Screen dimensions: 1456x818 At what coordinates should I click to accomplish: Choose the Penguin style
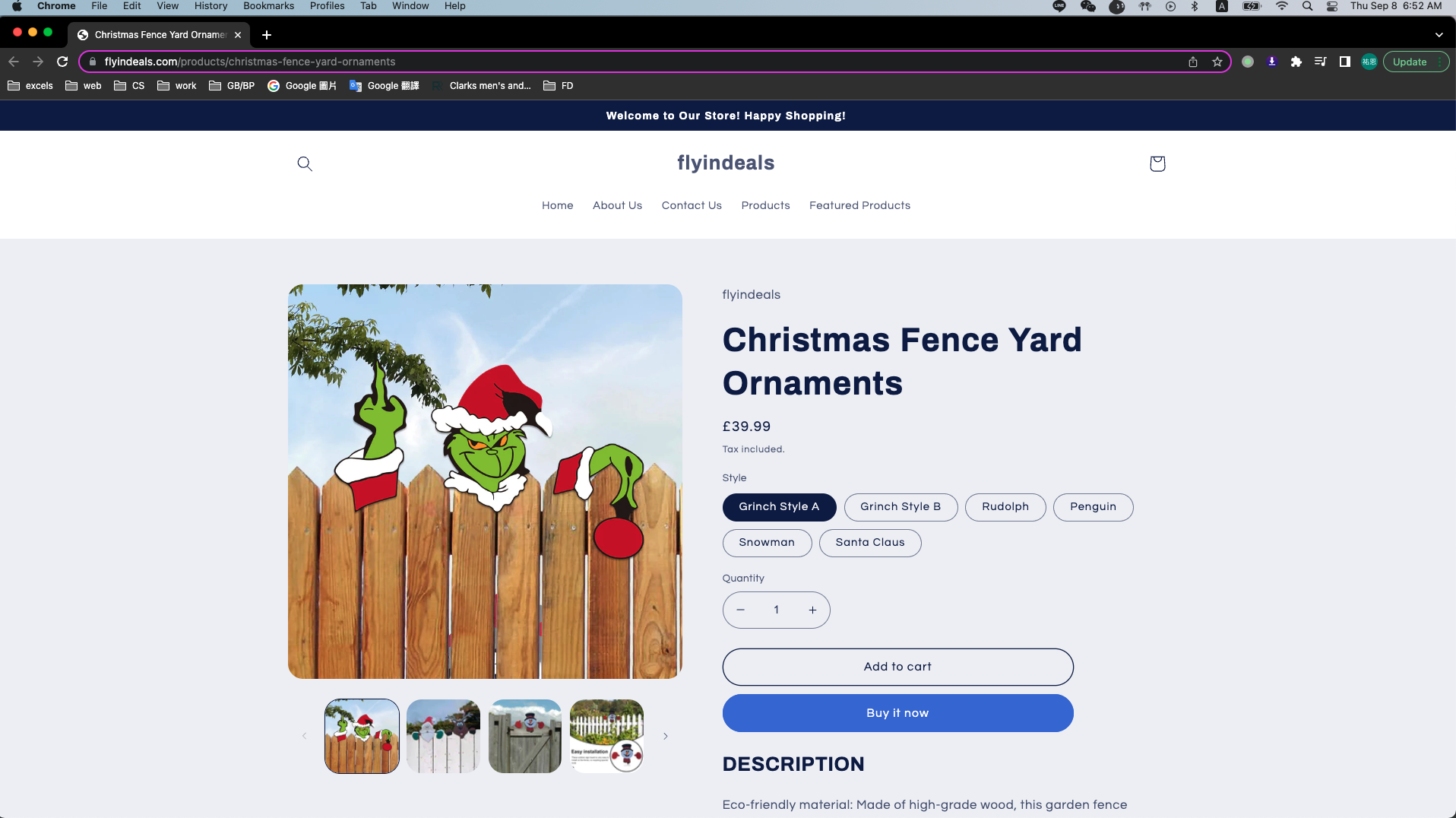[x=1093, y=507]
